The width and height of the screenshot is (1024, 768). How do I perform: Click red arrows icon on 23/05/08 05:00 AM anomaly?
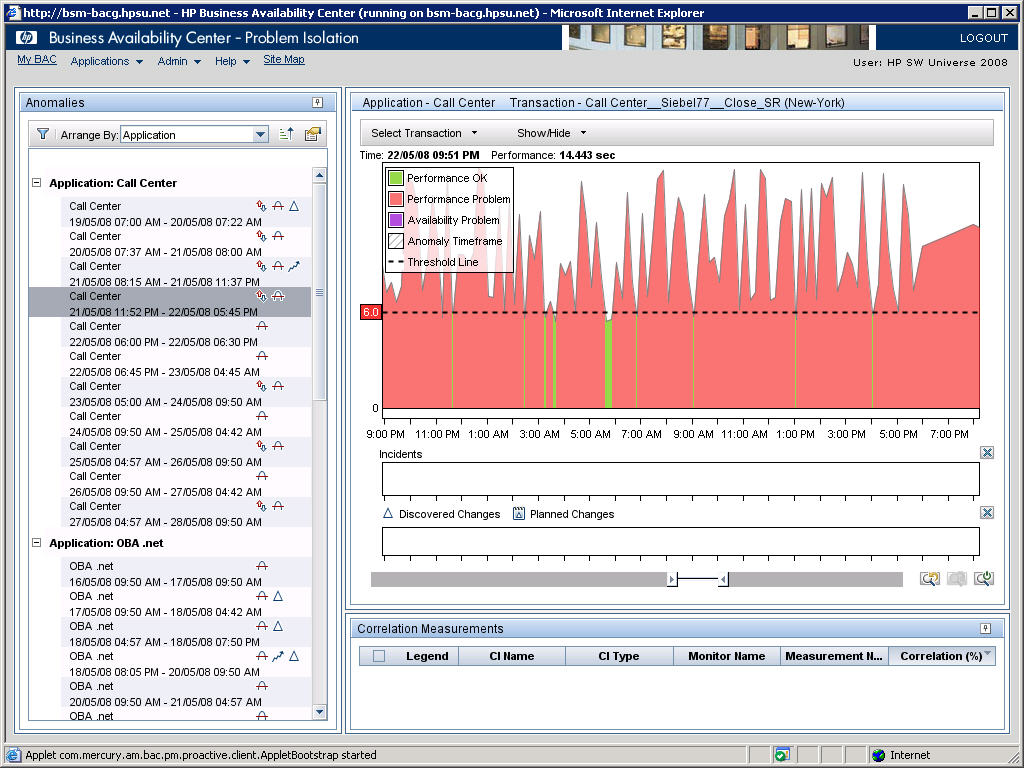[x=261, y=387]
